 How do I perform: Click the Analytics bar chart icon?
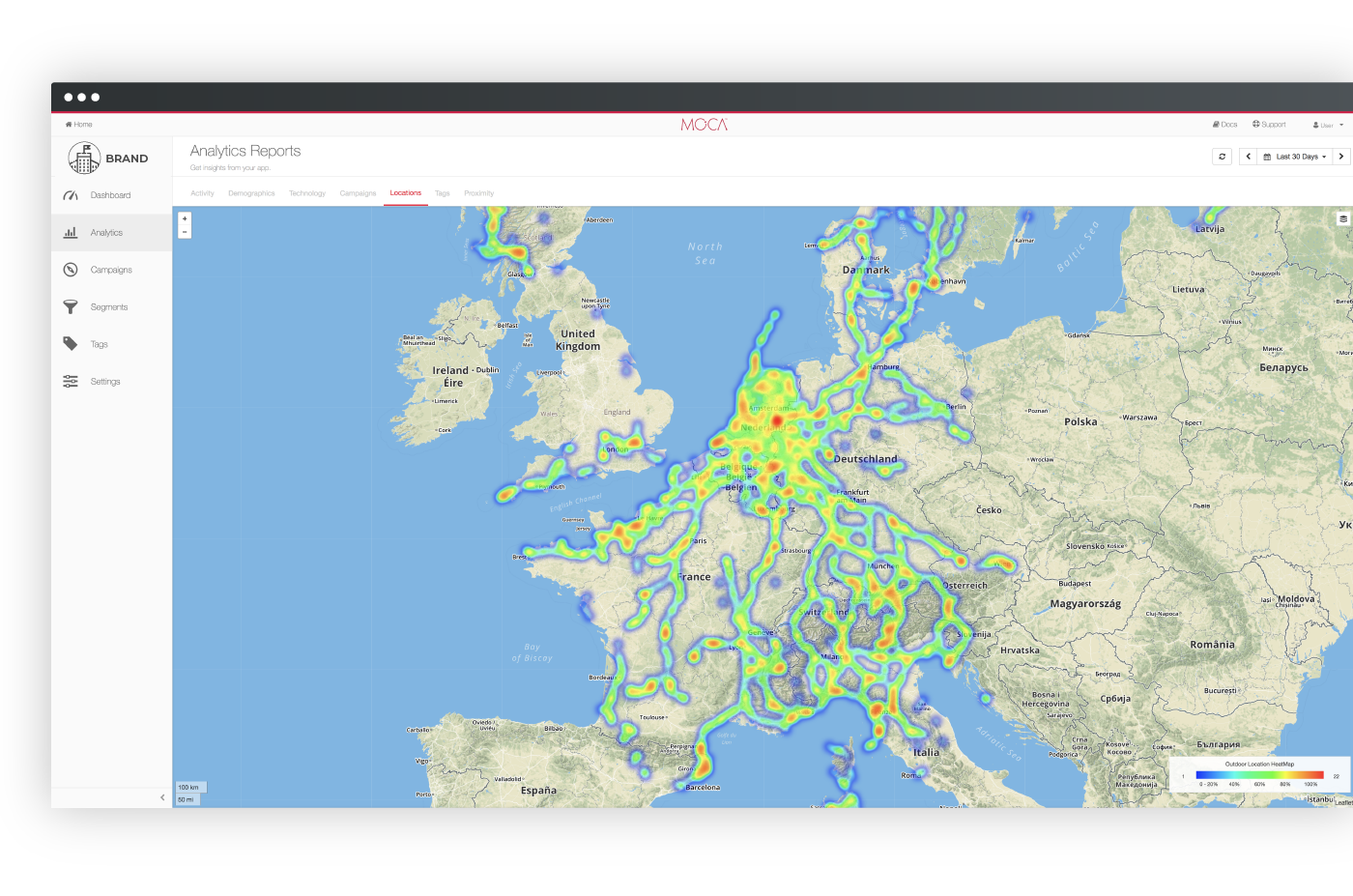[71, 233]
